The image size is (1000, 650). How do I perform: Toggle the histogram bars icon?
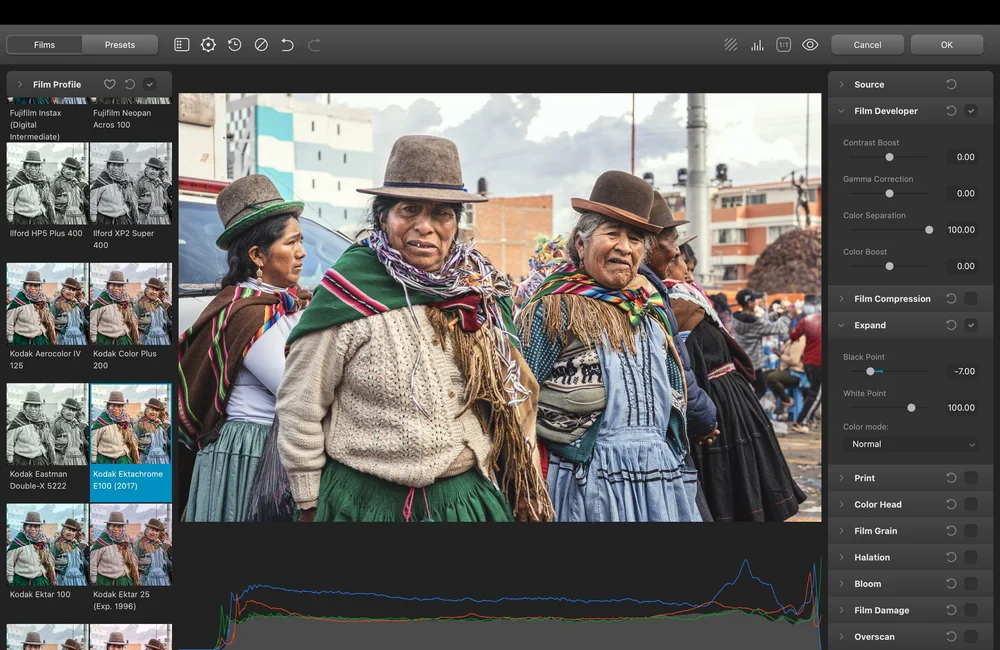[757, 45]
